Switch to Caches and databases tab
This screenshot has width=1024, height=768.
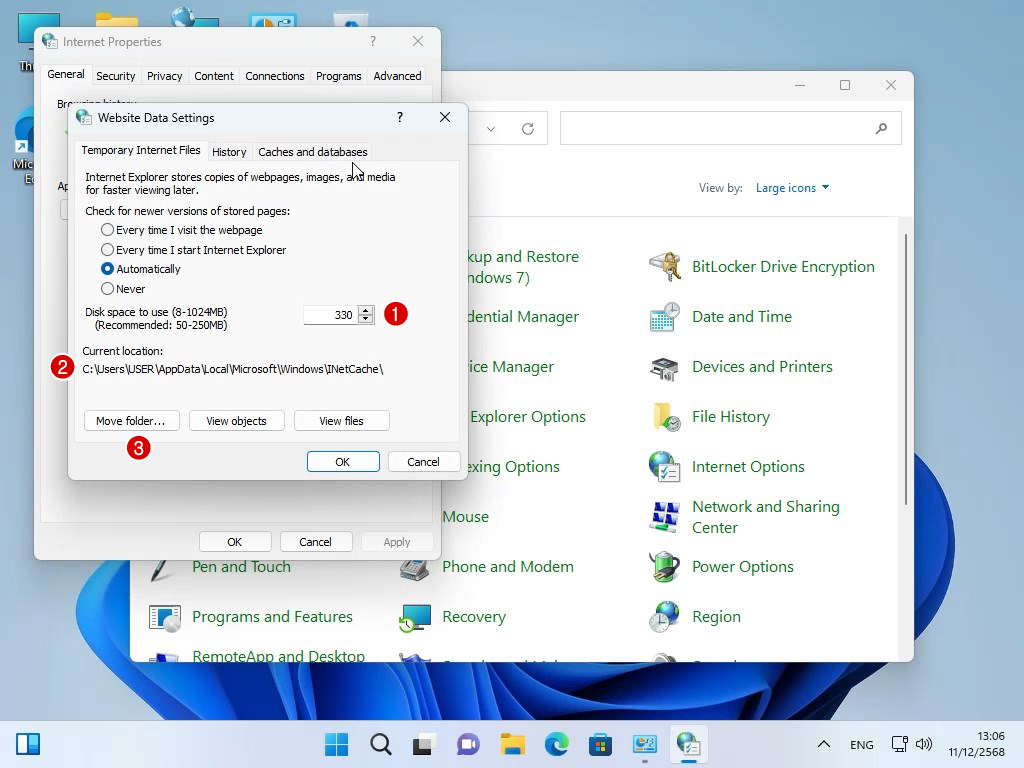coord(312,152)
